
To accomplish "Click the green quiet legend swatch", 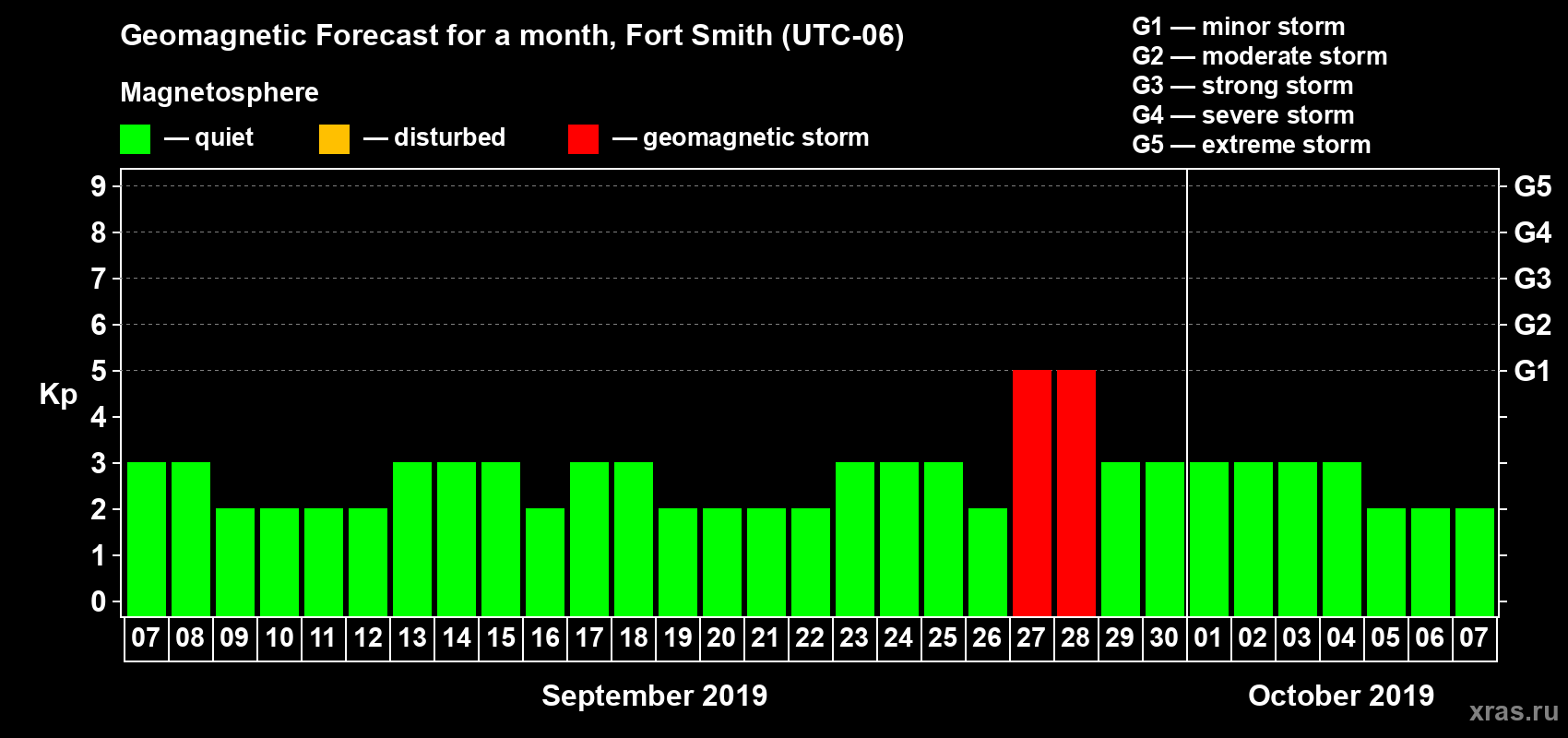I will coord(135,139).
